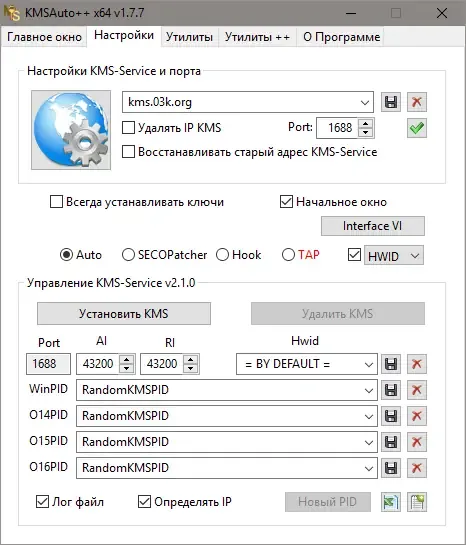Image resolution: width=466 pixels, height=545 pixels.
Task: Select the Настройки tab
Action: pos(124,35)
